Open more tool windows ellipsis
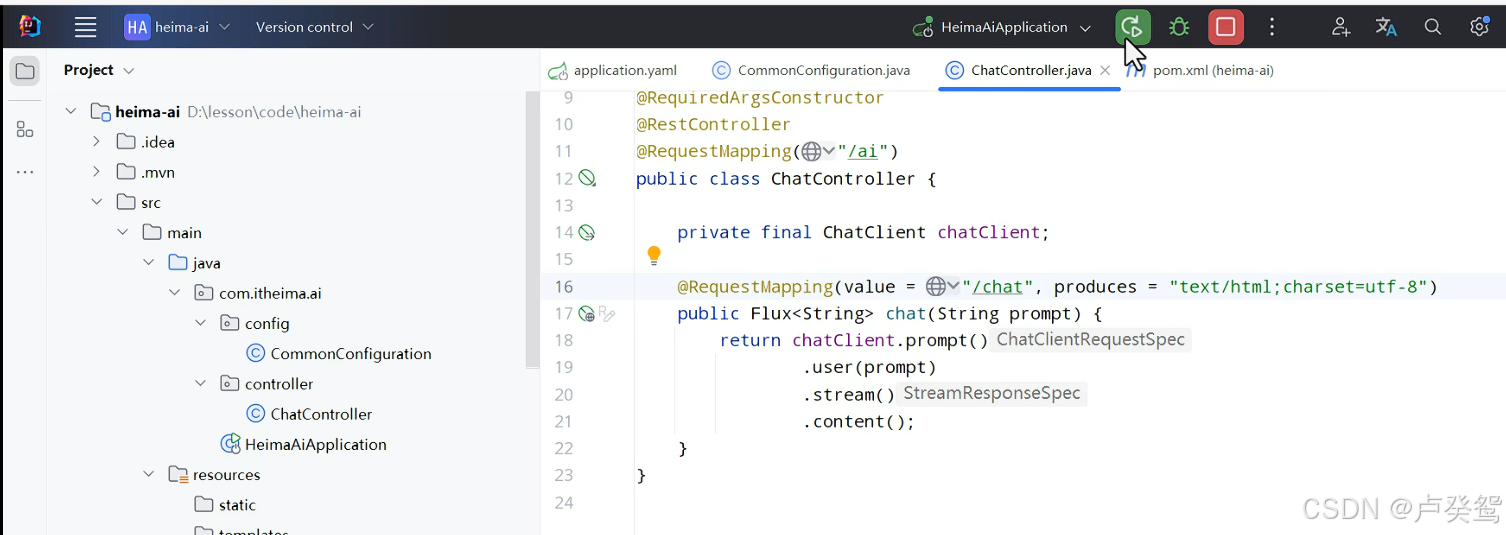1506x535 pixels. (x=25, y=172)
